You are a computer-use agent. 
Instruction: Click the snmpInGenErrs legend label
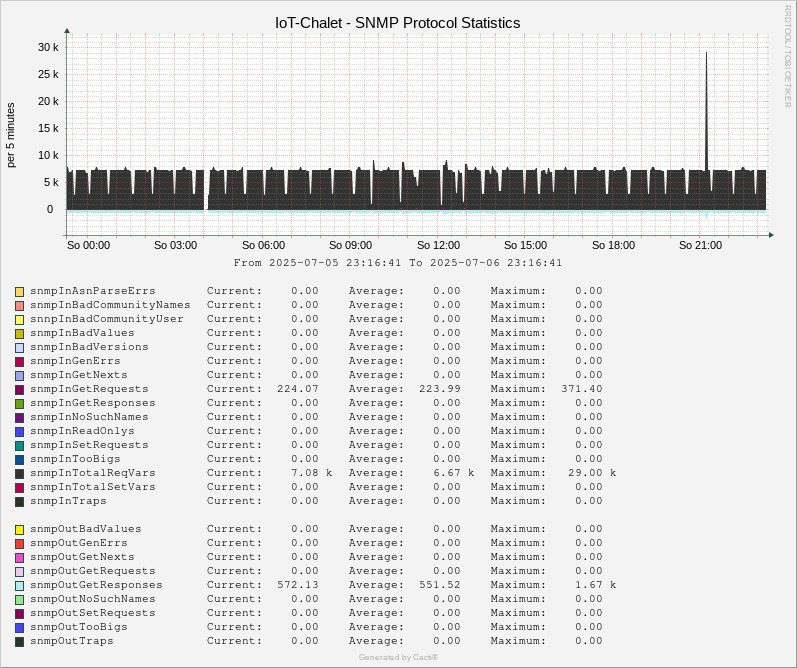click(75, 361)
